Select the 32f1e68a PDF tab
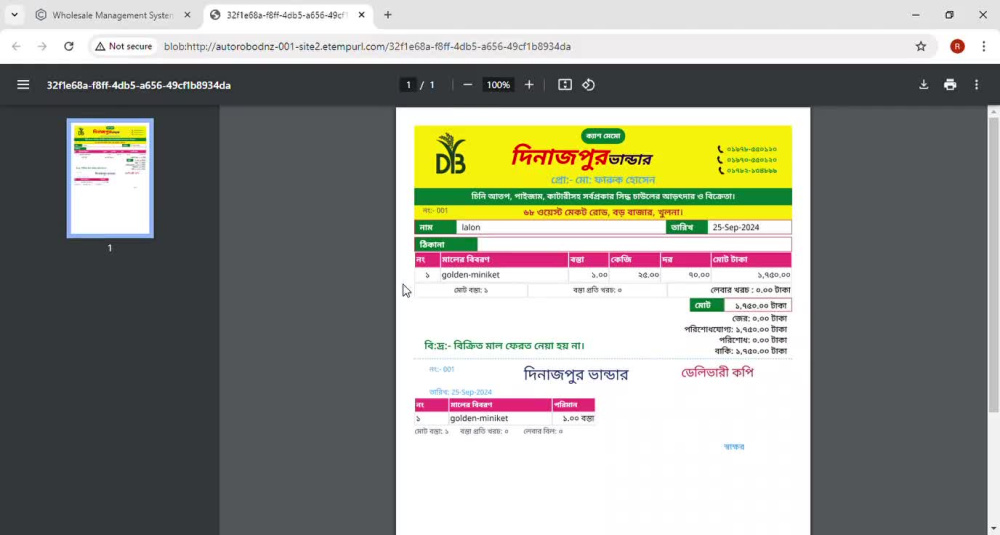Viewport: 1000px width, 535px height. [287, 15]
